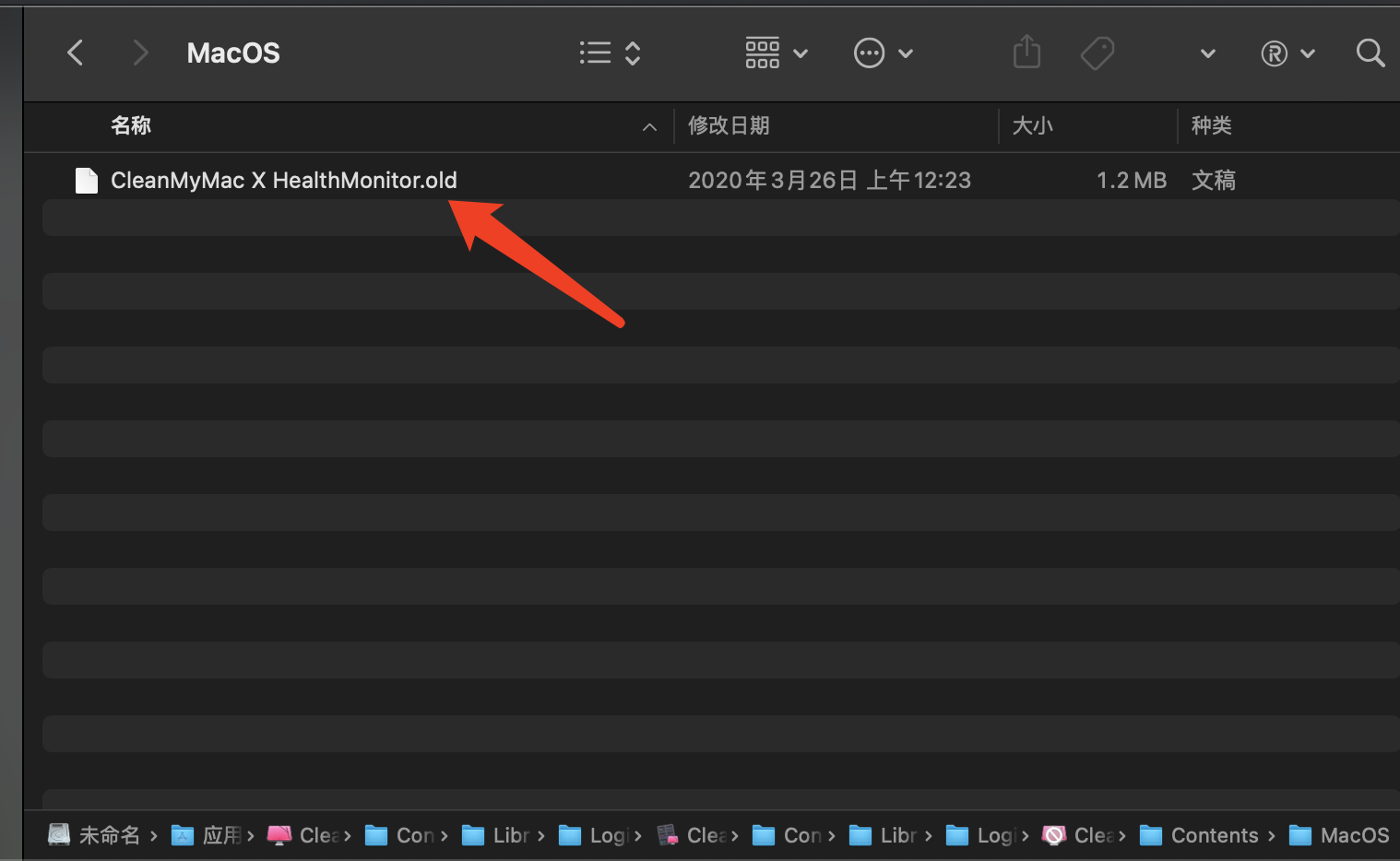This screenshot has height=861, width=1400.
Task: Select the CleanMyMac X HealthMonitor.old file icon
Action: pyautogui.click(x=87, y=180)
